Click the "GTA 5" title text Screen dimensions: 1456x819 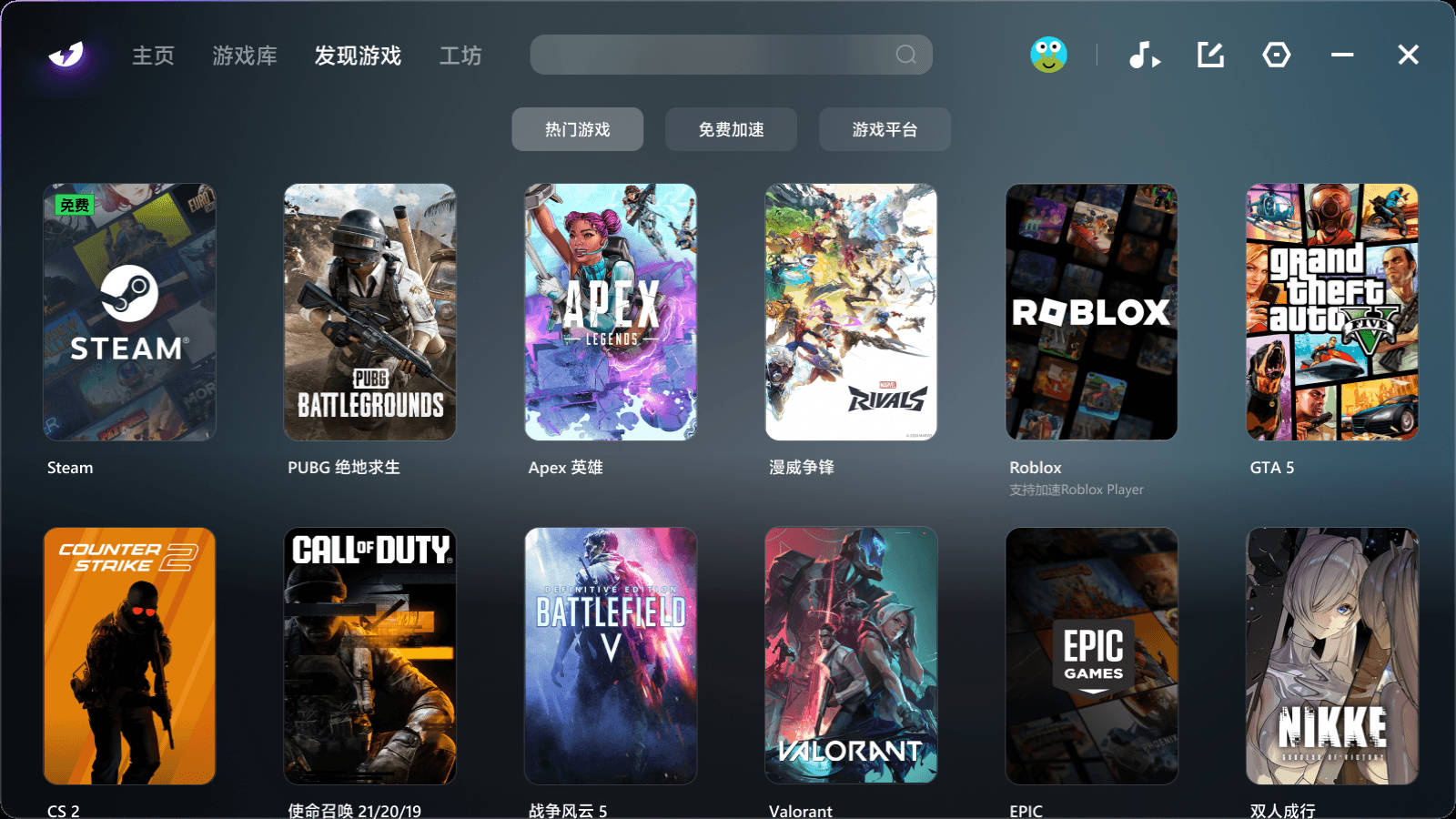[1272, 468]
